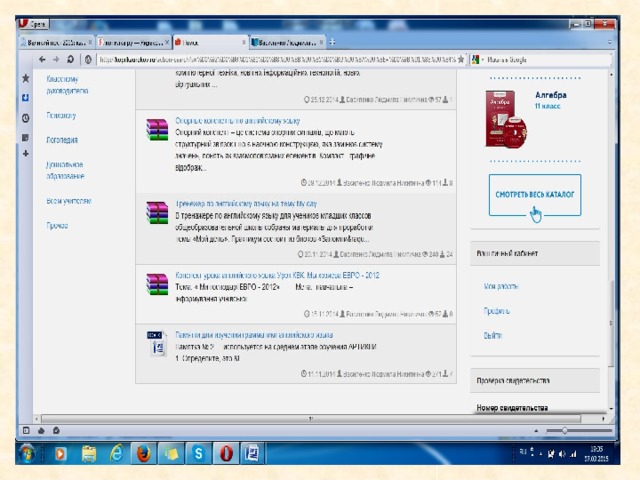Click the Opera Turbo icon in the status bar
The width and height of the screenshot is (640, 480).
click(56, 430)
